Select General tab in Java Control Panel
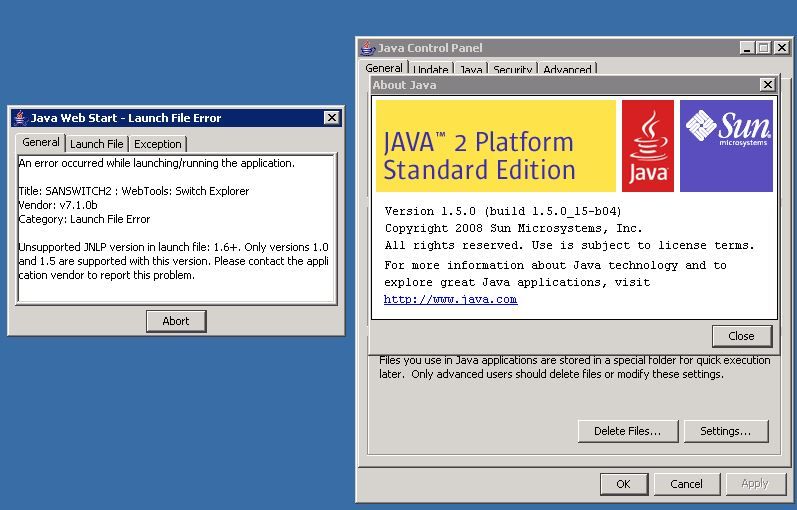Image resolution: width=797 pixels, height=510 pixels. pos(384,68)
